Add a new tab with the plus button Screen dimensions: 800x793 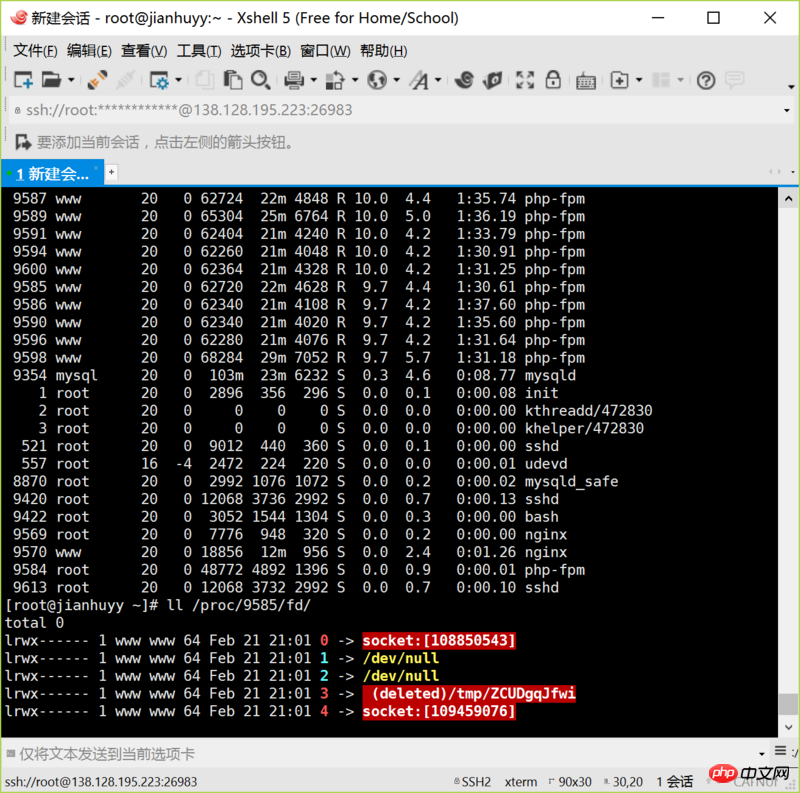pyautogui.click(x=111, y=172)
